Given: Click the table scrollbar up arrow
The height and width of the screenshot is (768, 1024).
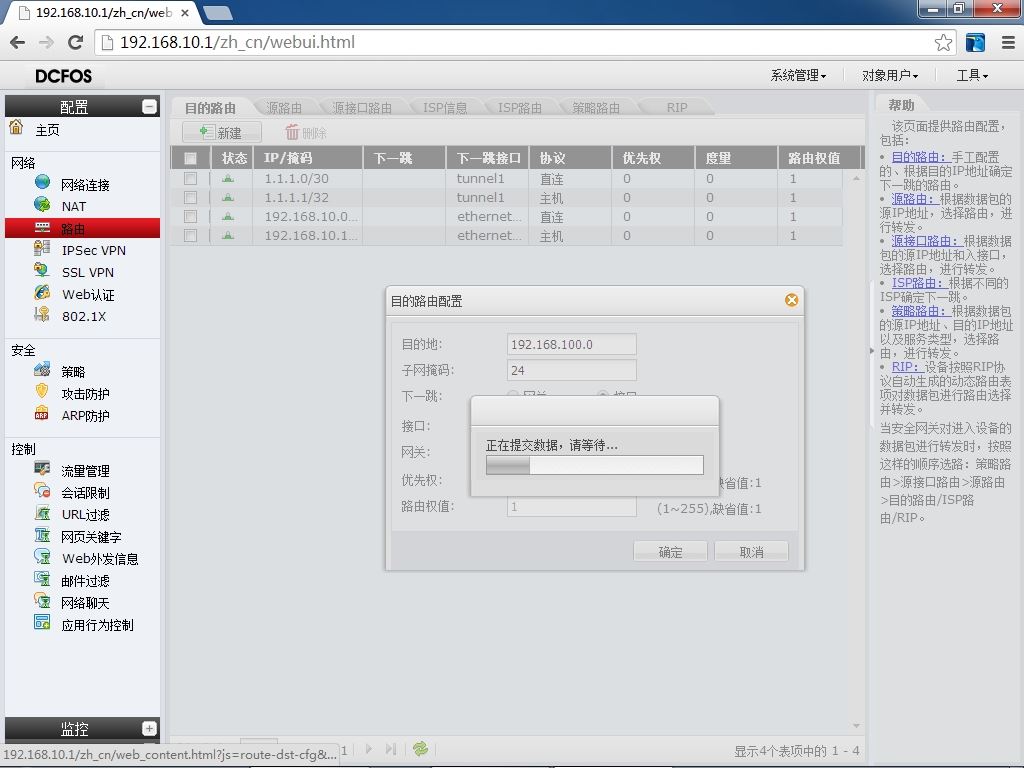Looking at the screenshot, I should pyautogui.click(x=856, y=178).
